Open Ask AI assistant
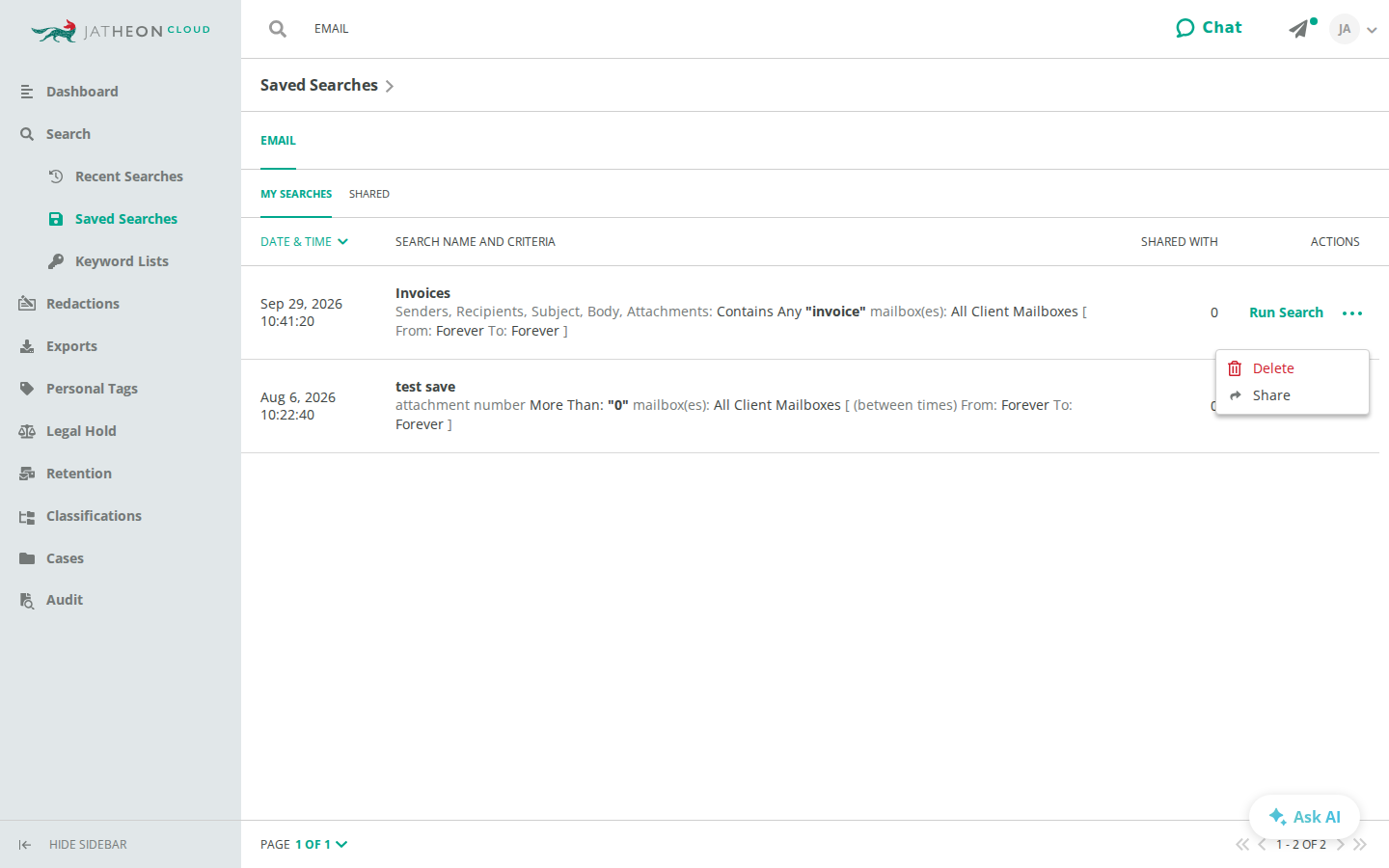1389x868 pixels. (x=1304, y=817)
